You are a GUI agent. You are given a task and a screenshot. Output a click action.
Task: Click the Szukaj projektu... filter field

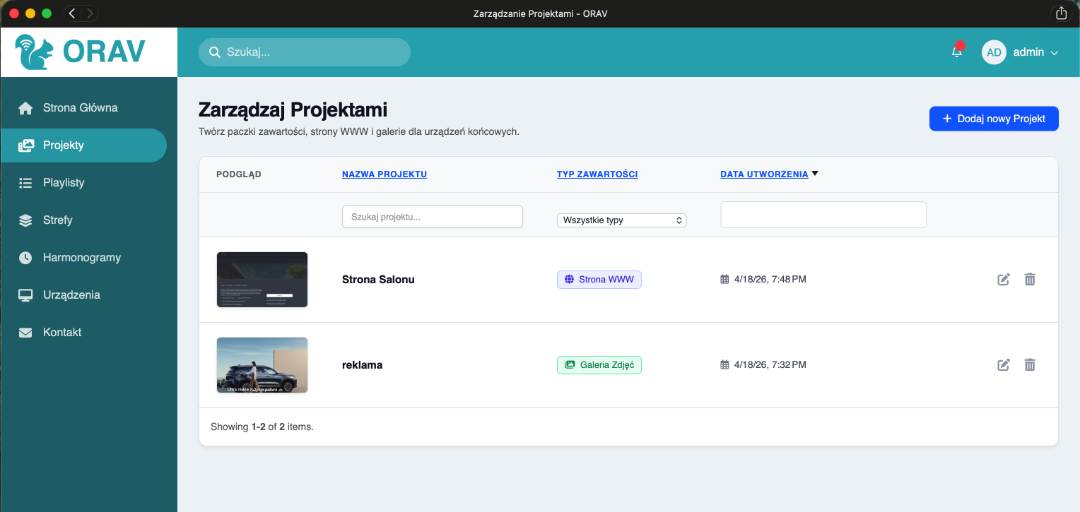(x=432, y=216)
